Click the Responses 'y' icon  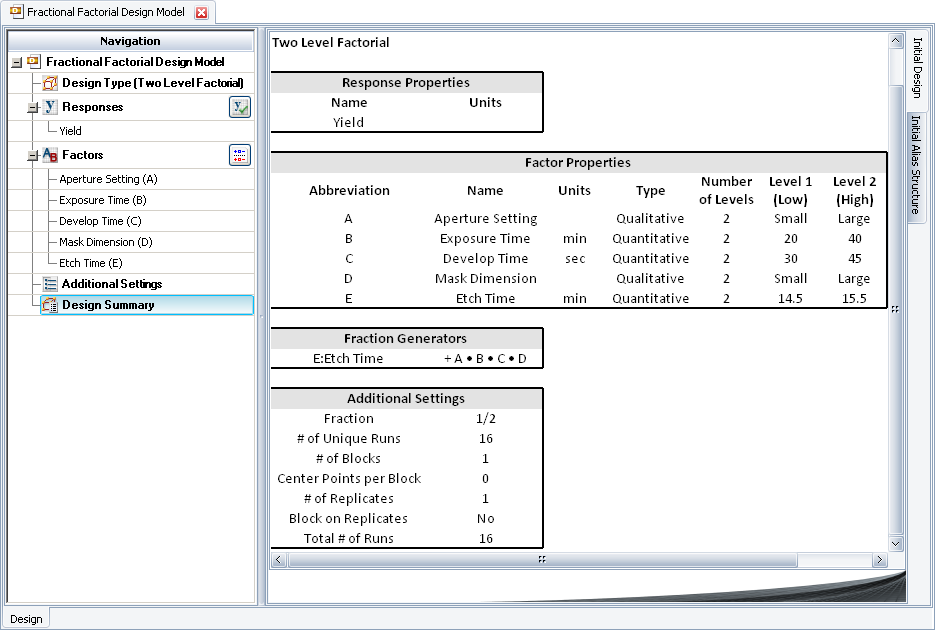click(x=51, y=107)
